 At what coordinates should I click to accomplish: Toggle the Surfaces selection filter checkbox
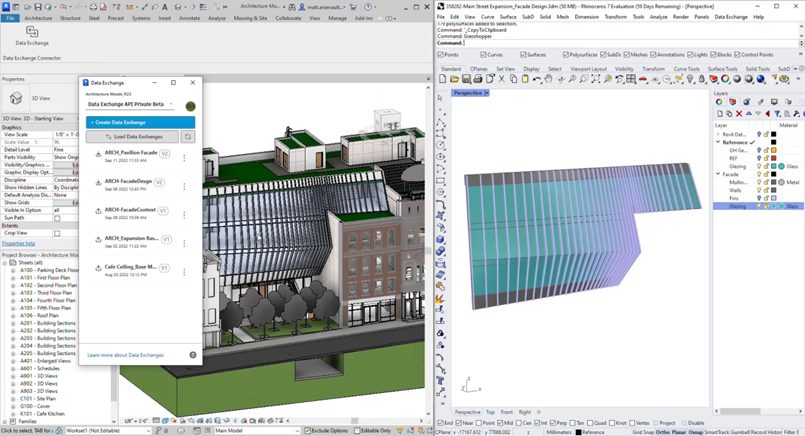pos(523,54)
